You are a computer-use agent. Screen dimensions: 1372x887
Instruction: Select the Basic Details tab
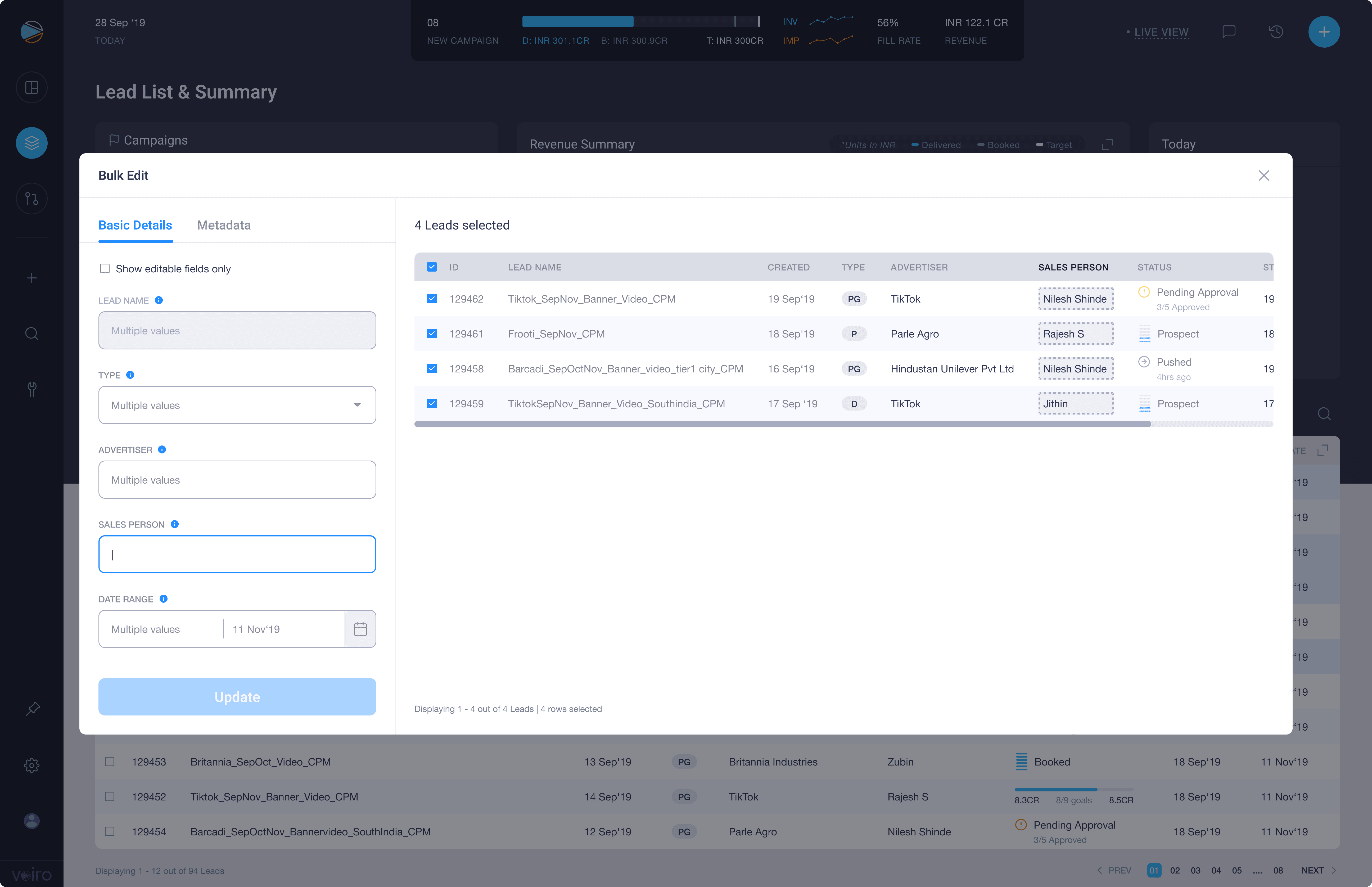click(135, 225)
